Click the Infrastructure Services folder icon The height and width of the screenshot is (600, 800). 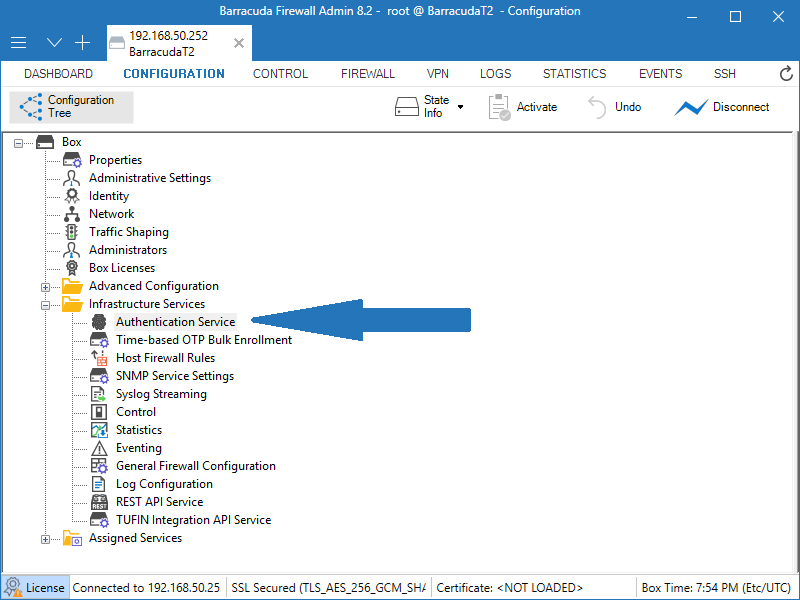click(72, 304)
